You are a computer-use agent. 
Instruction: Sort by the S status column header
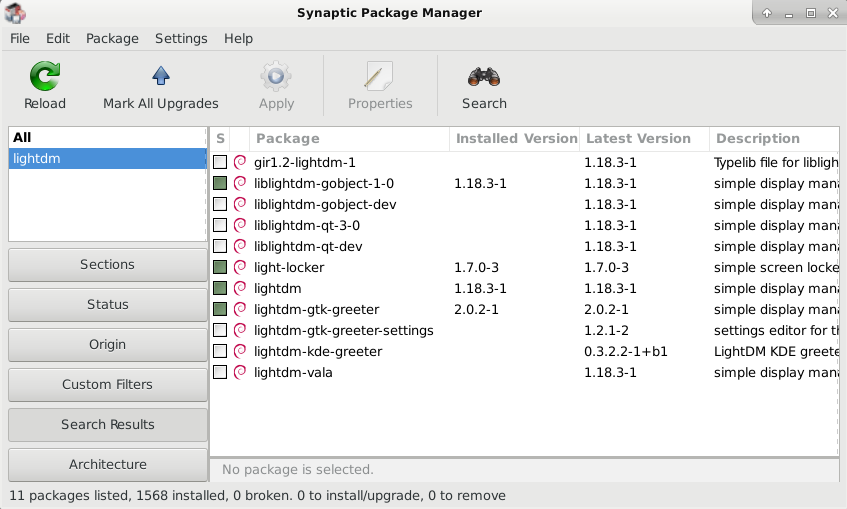point(220,139)
